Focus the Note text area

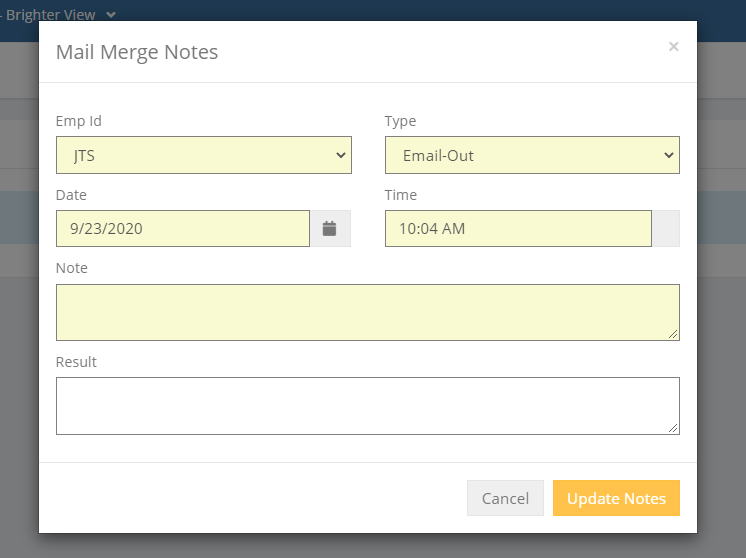[x=367, y=312]
